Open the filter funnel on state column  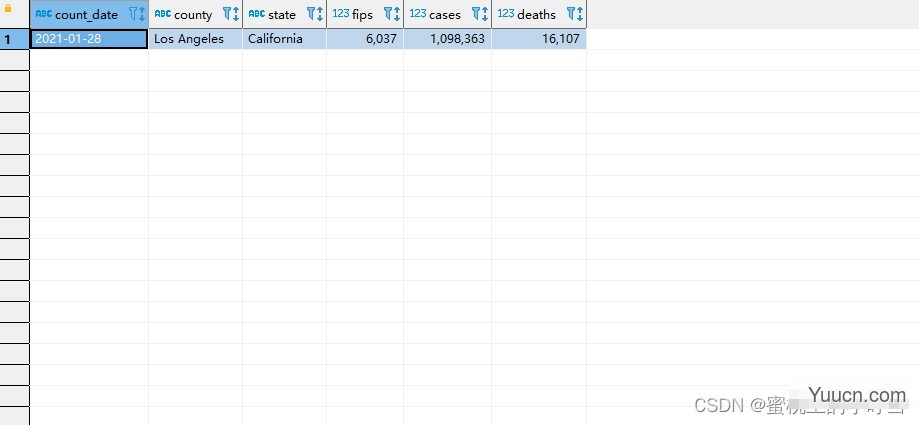(x=311, y=14)
